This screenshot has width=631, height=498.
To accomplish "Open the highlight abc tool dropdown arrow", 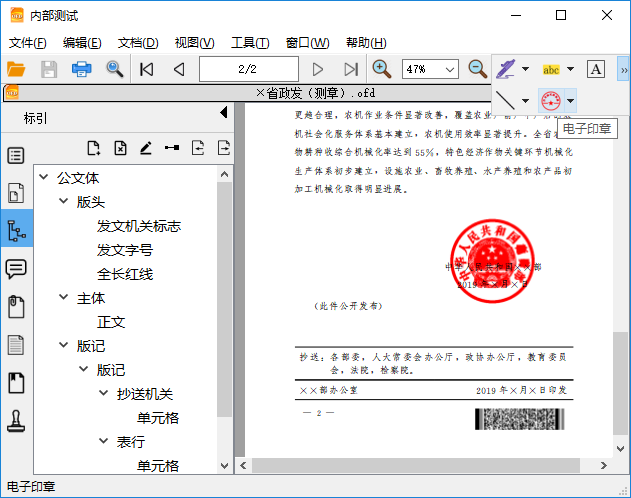I will coord(570,69).
